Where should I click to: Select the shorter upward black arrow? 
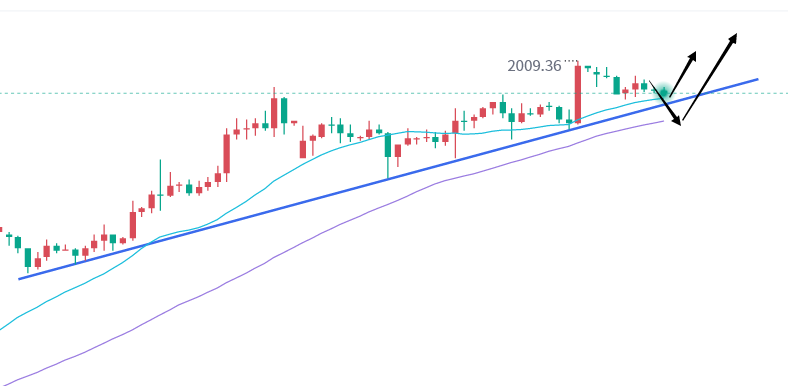point(683,73)
